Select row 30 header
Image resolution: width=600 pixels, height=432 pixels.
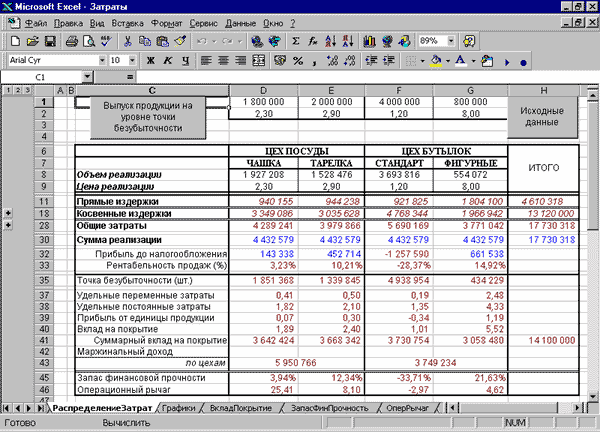44,240
